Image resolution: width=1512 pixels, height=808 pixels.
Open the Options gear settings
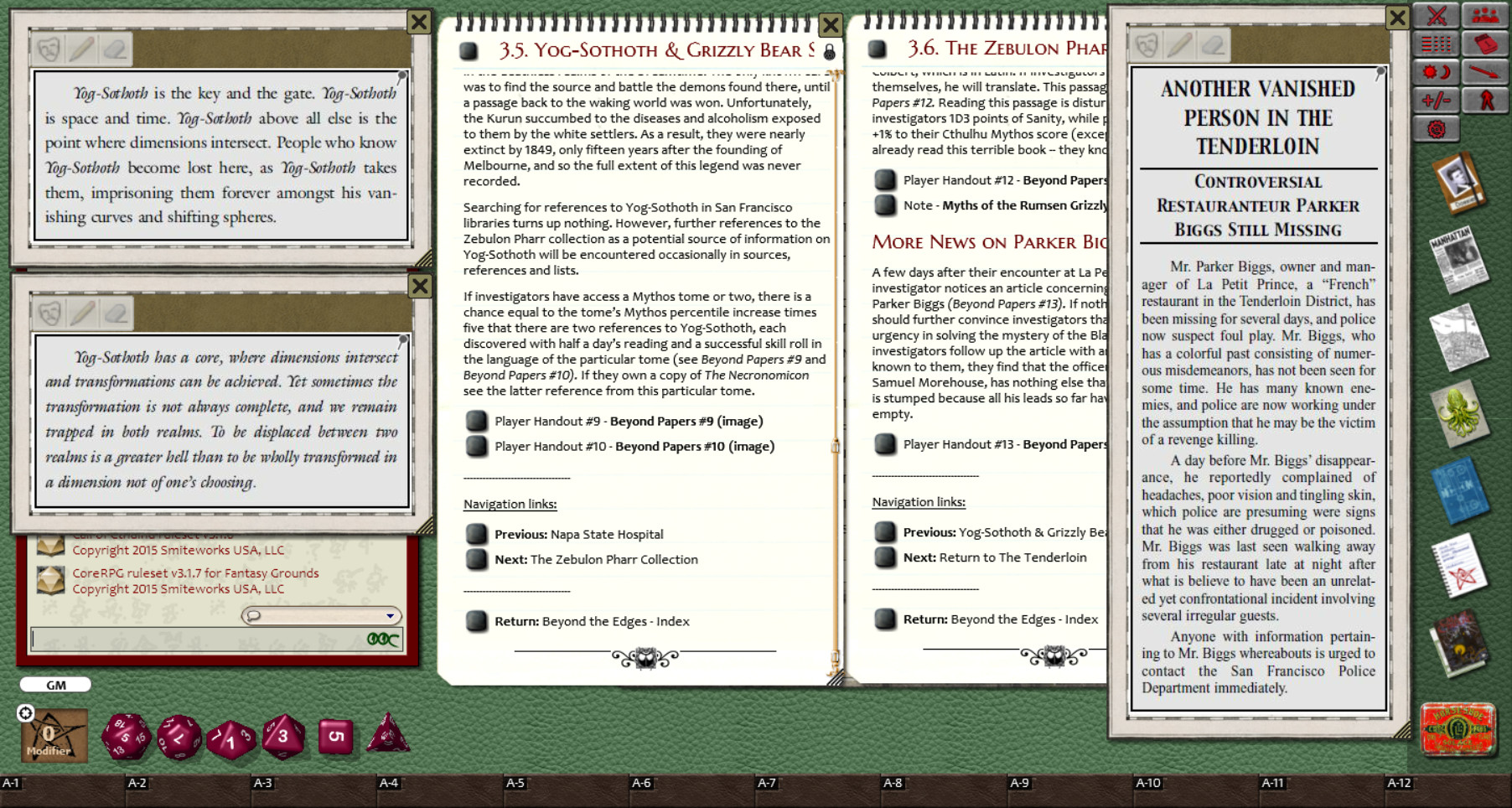pyautogui.click(x=1437, y=130)
